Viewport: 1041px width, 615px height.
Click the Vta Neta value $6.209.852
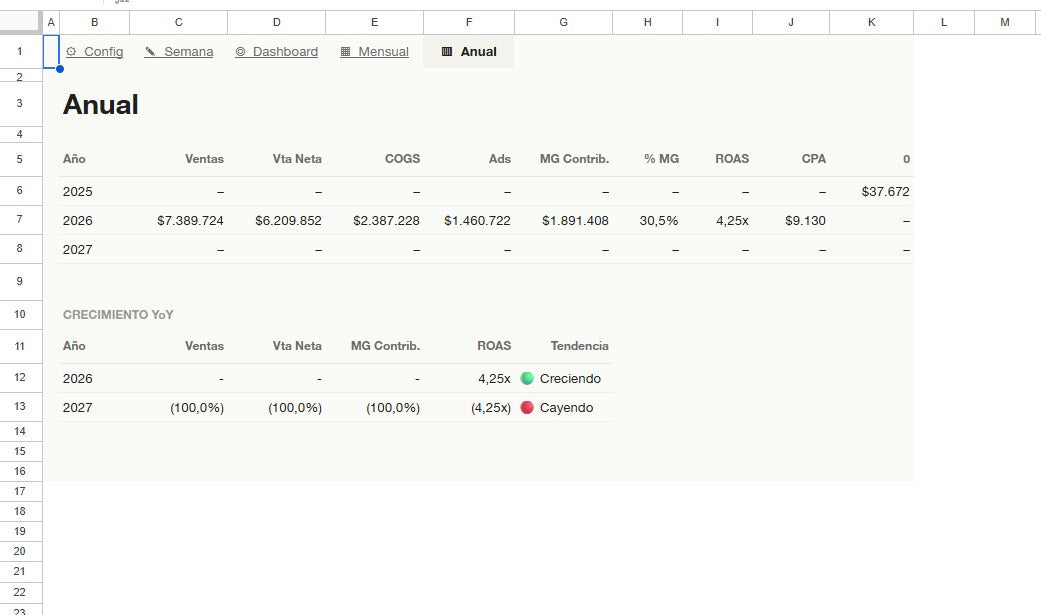(288, 220)
